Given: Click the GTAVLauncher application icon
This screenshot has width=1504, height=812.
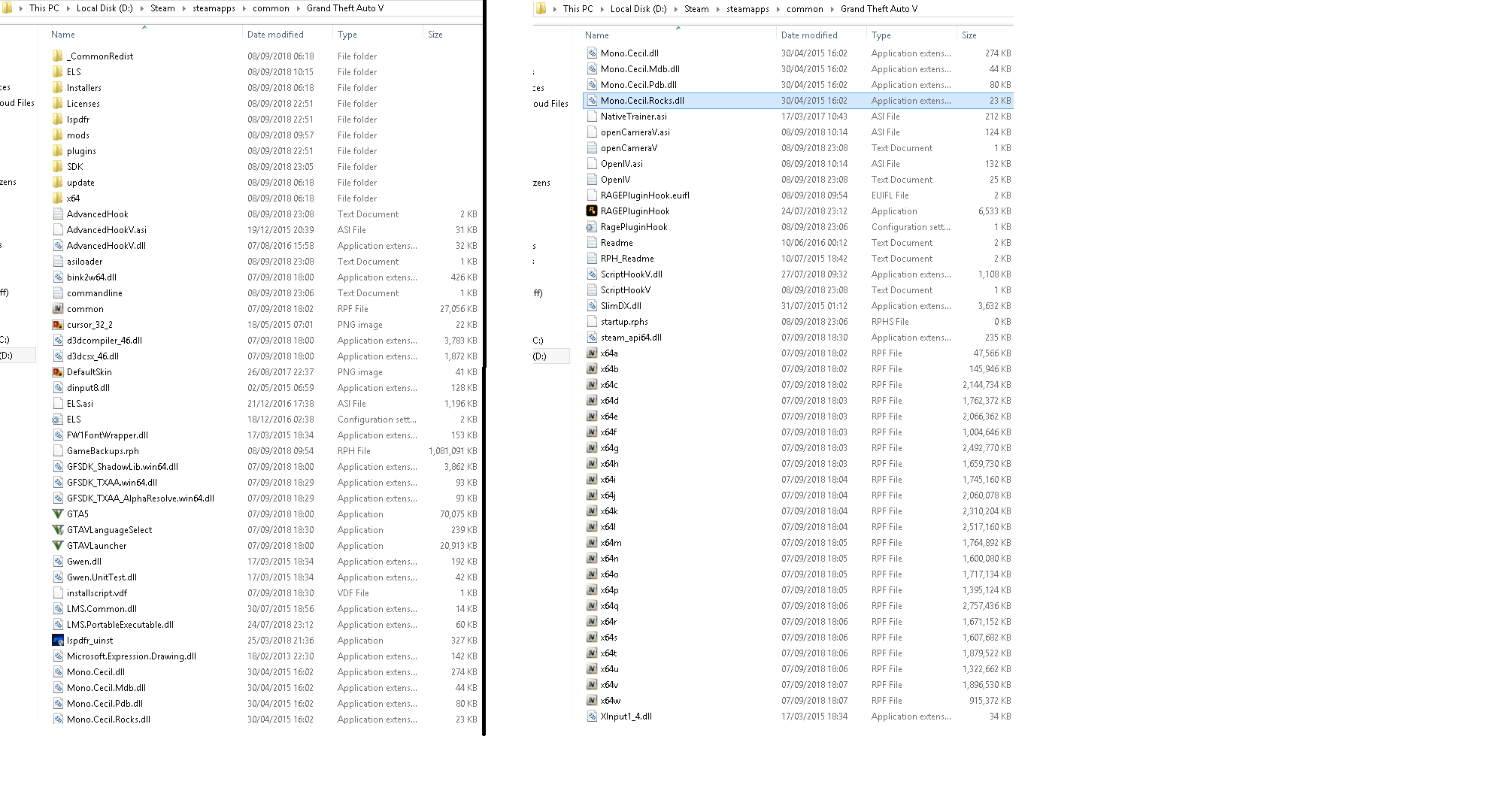Looking at the screenshot, I should point(58,546).
